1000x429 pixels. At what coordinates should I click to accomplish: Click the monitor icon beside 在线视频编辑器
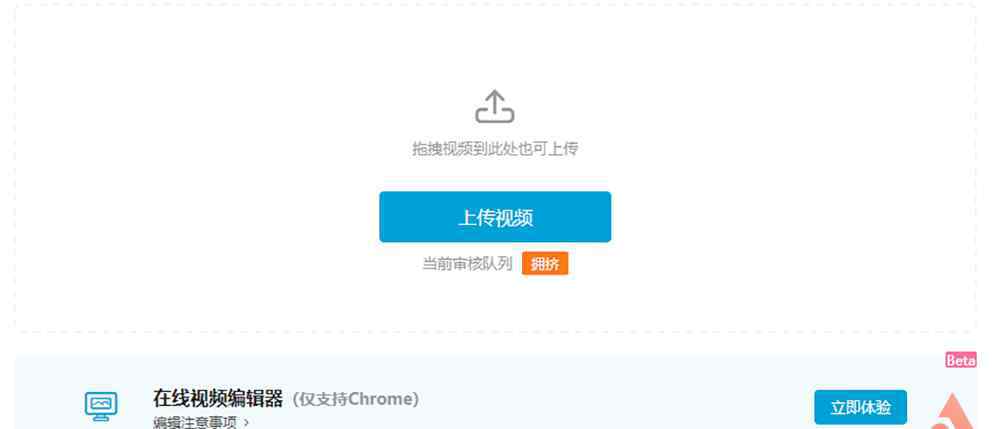click(x=101, y=406)
